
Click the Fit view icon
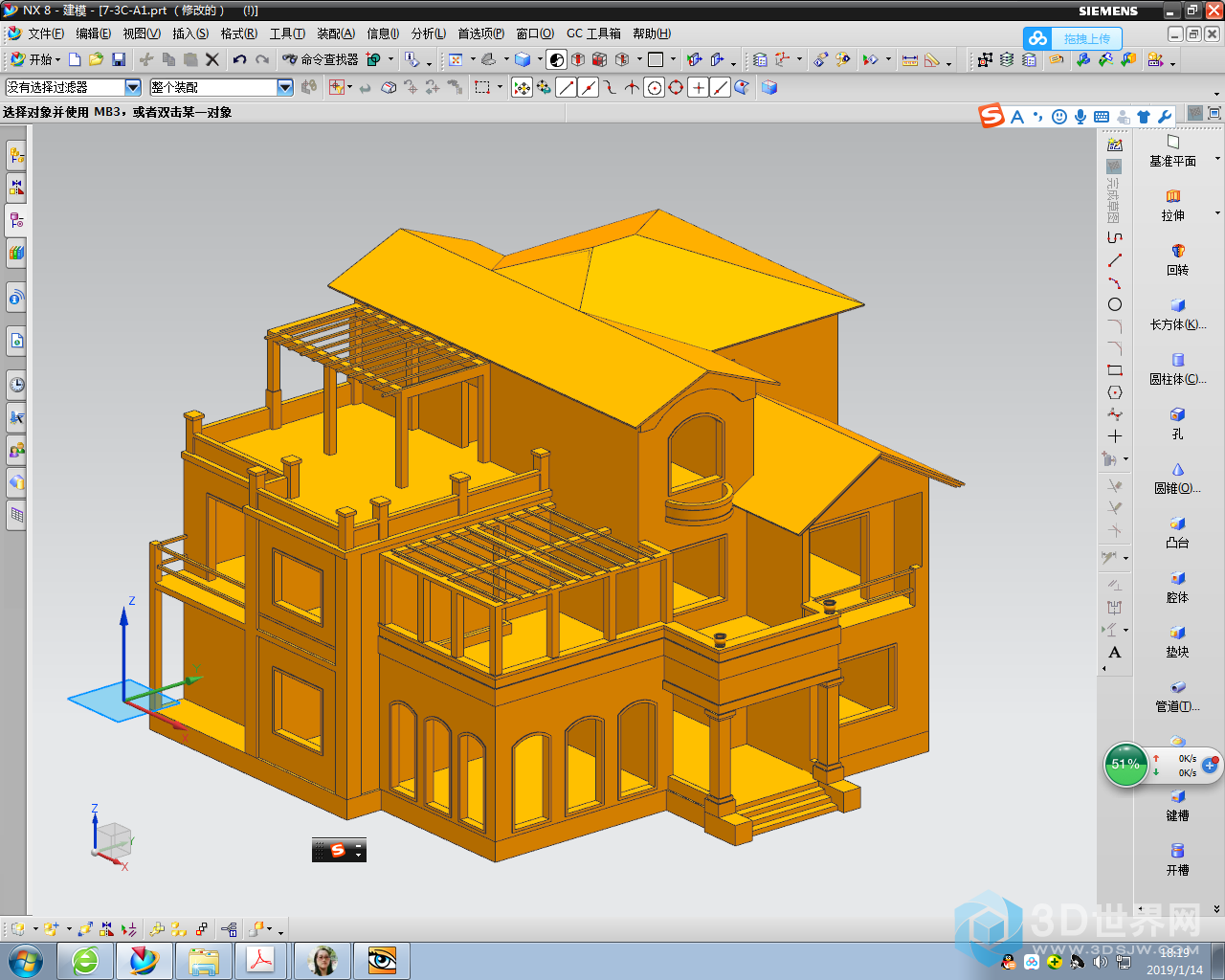tap(456, 59)
